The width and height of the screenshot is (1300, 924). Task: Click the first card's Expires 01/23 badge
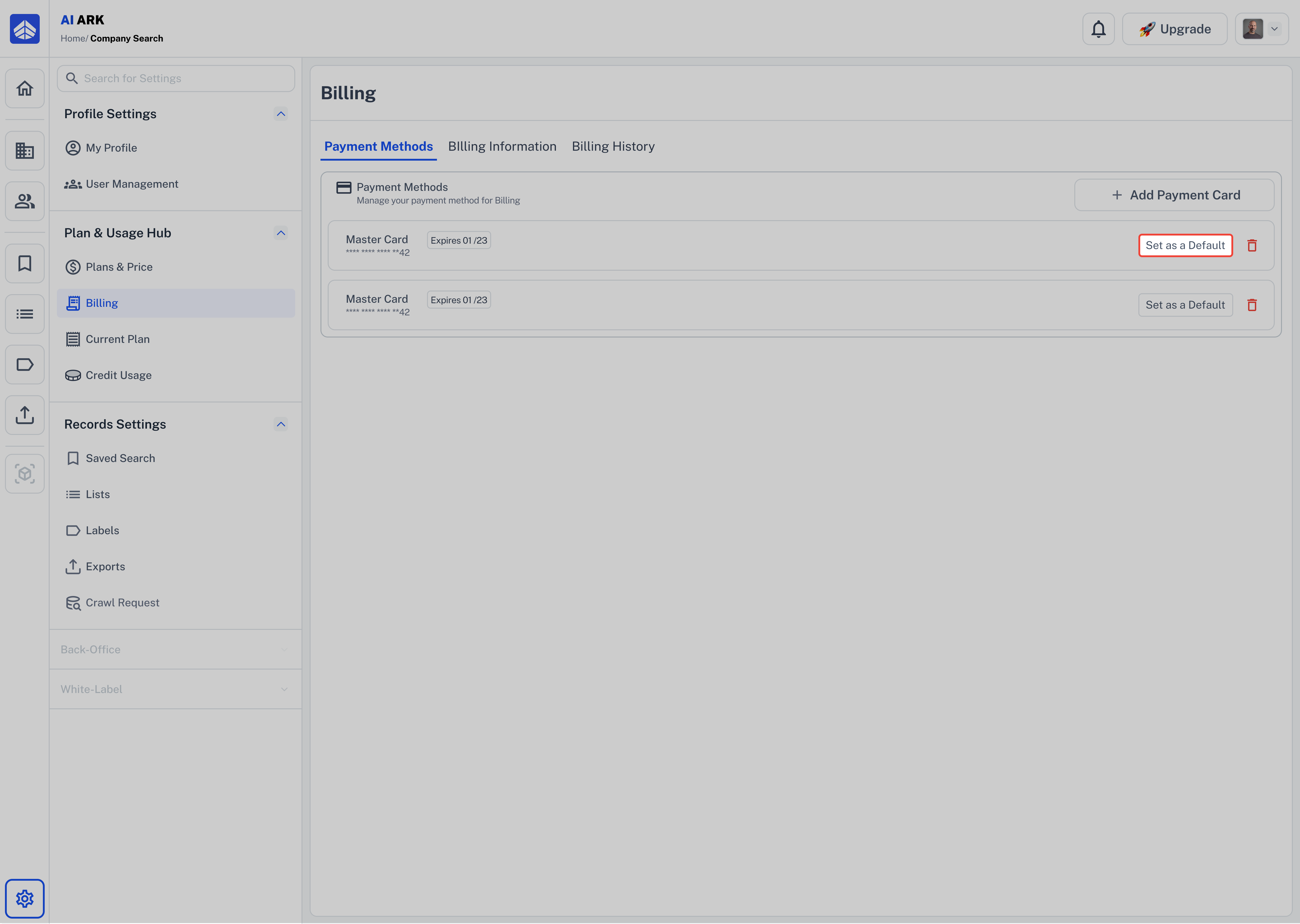click(459, 240)
